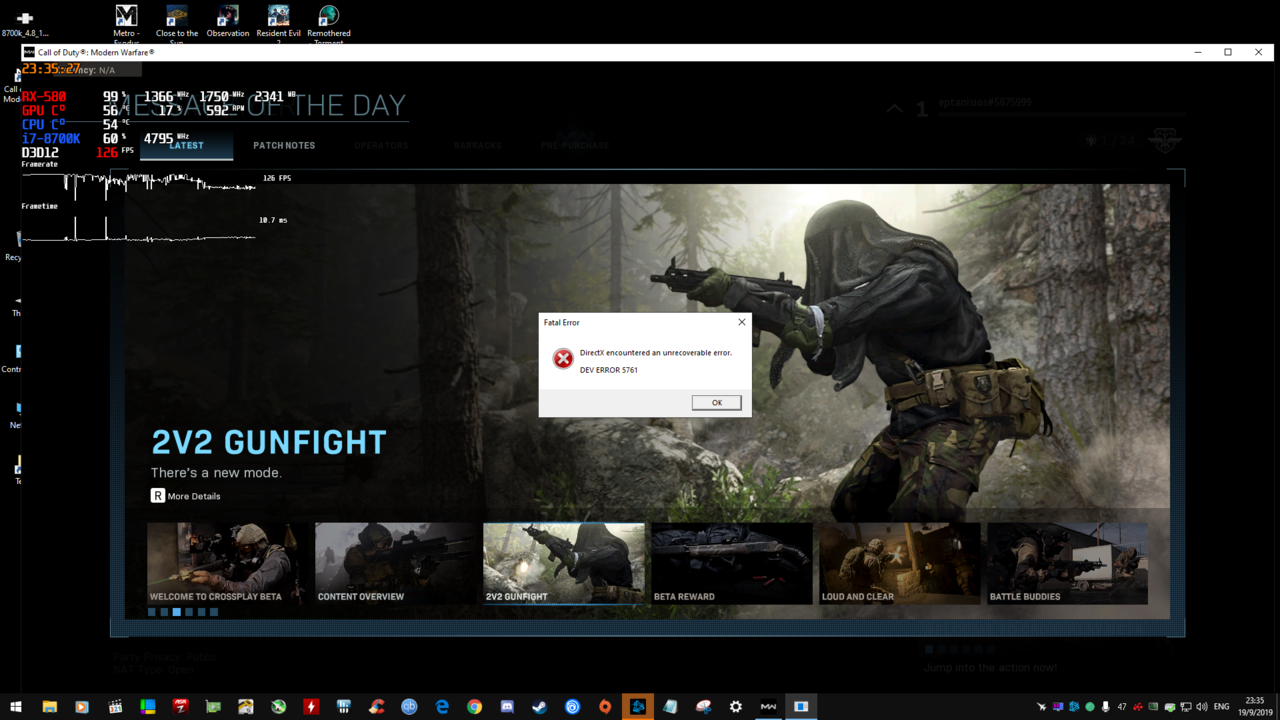Click the airplane mode tray icon
Image resolution: width=1280 pixels, height=720 pixels.
(1042, 707)
